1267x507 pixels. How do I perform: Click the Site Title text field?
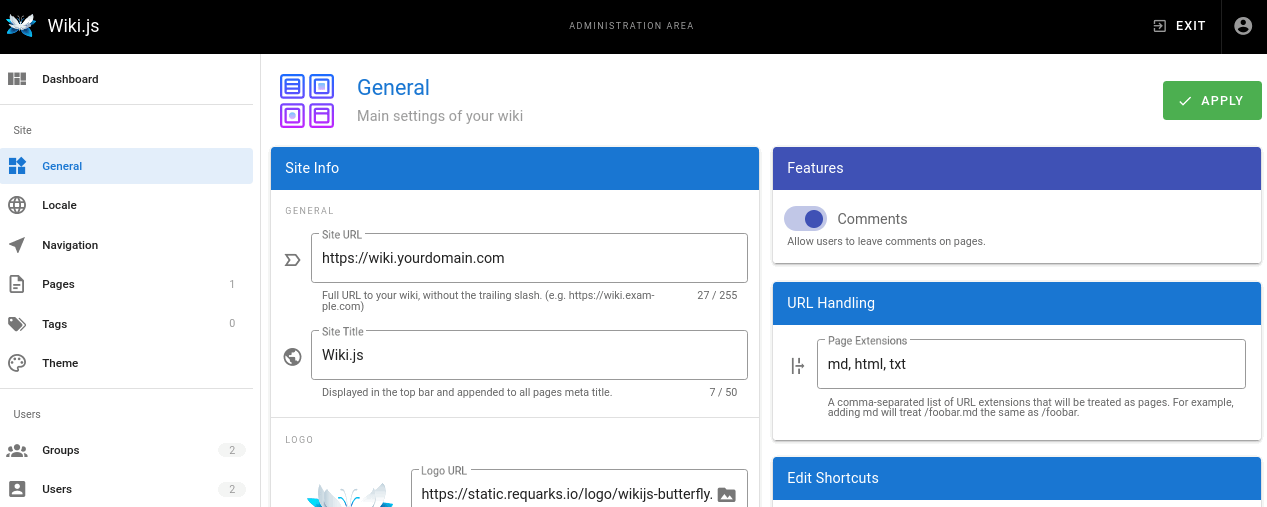click(528, 355)
